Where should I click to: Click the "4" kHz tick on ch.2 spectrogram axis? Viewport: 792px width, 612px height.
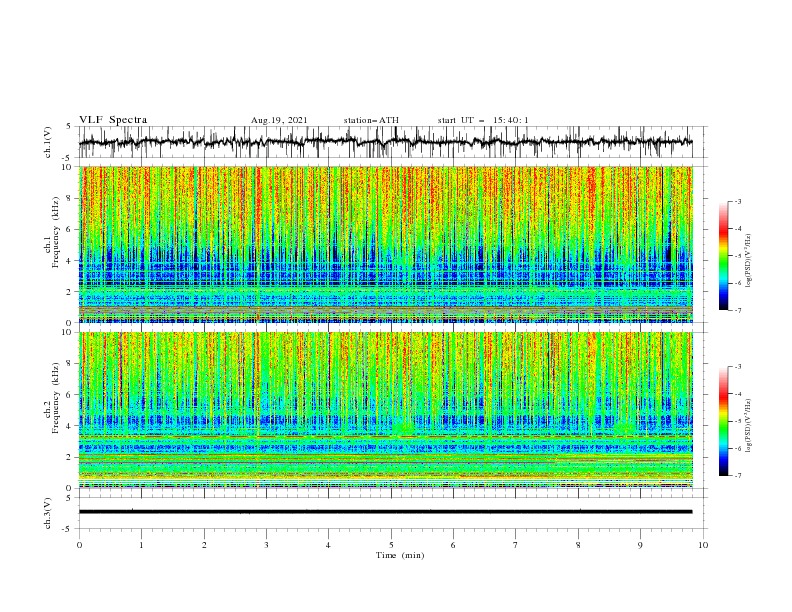[x=71, y=426]
